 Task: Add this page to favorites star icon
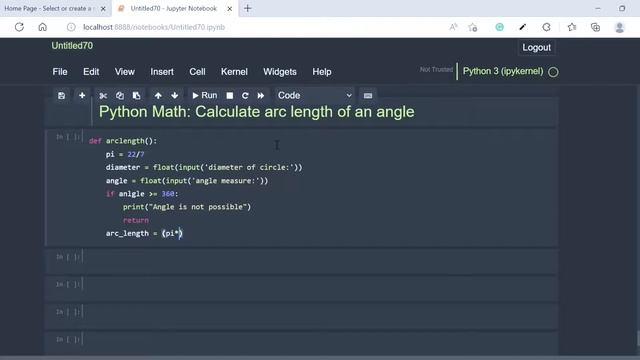tap(473, 27)
